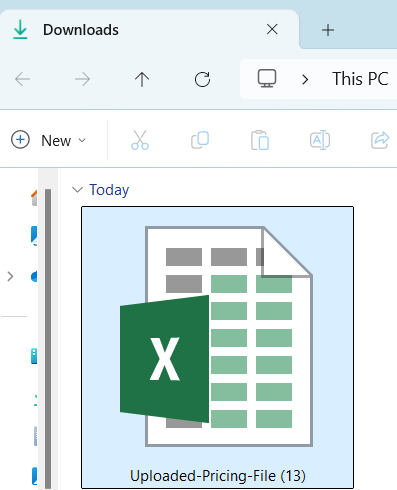The height and width of the screenshot is (490, 397).
Task: Go up one folder level
Action: tap(142, 79)
